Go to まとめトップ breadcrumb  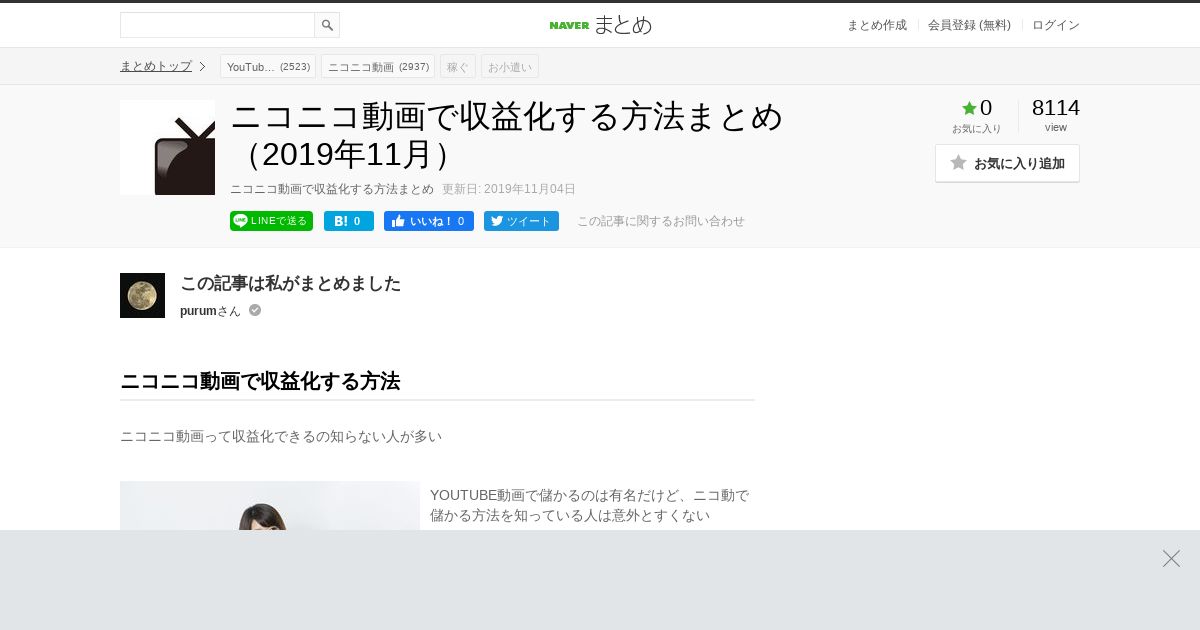156,66
